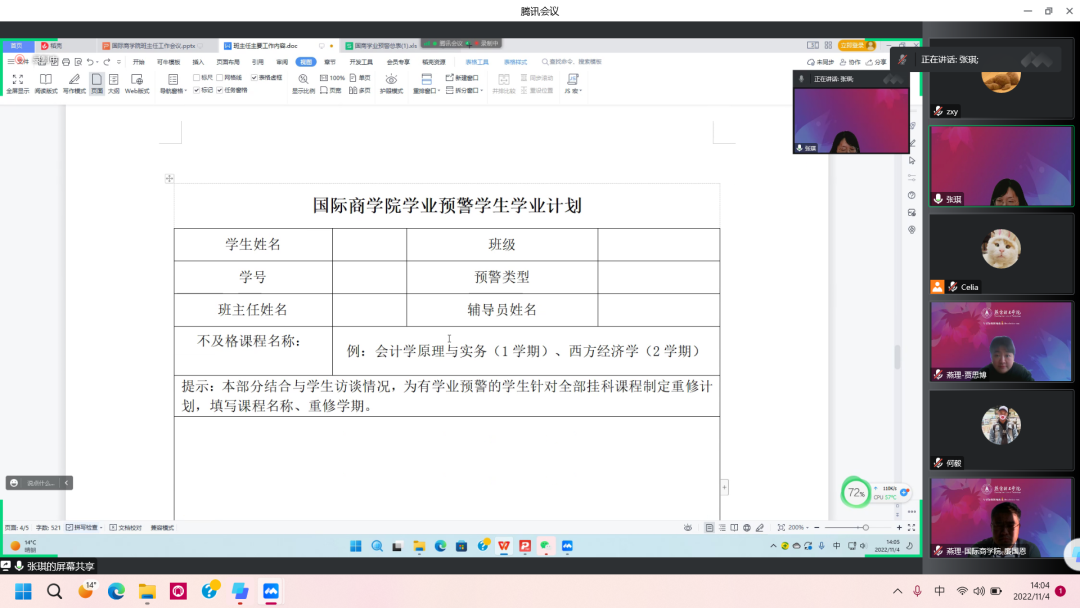Toggle the 网格线 gridlines checkbox
Image resolution: width=1080 pixels, height=608 pixels.
tap(220, 77)
